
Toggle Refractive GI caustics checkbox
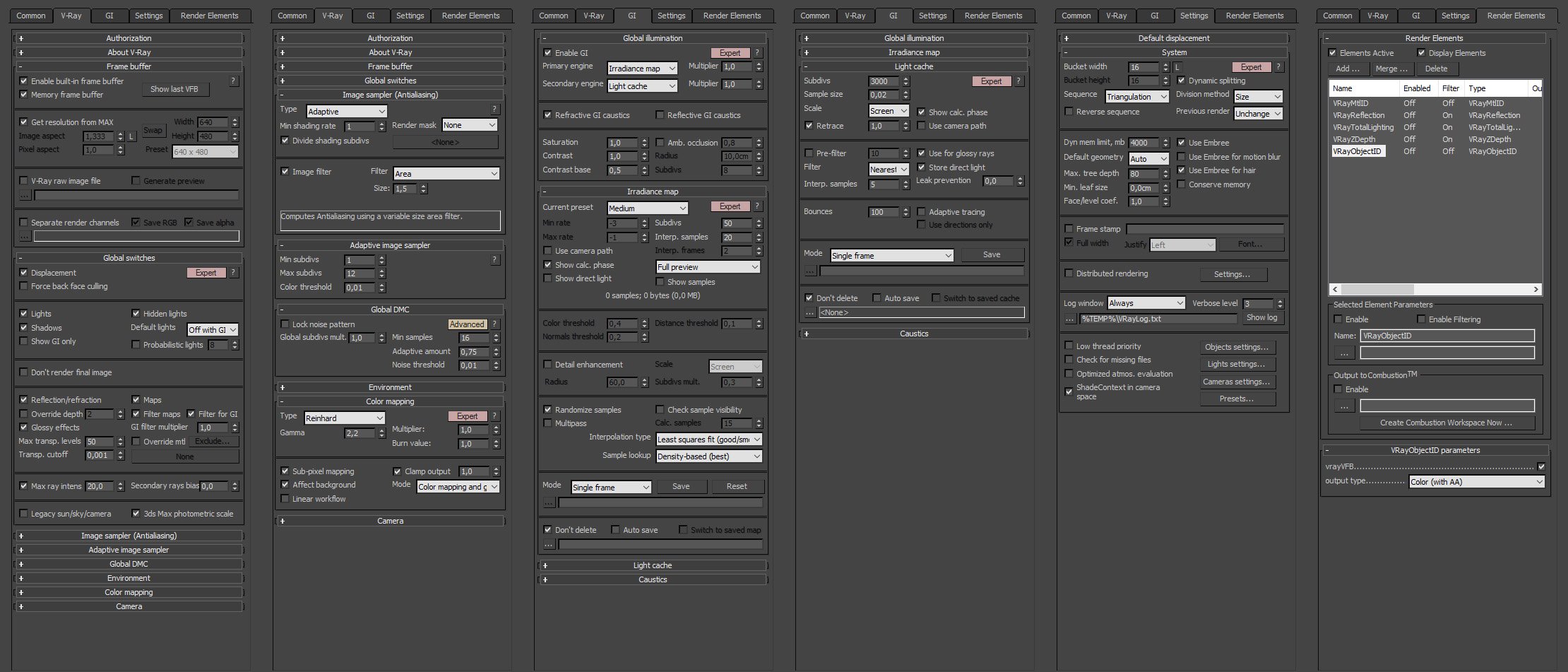[x=547, y=115]
